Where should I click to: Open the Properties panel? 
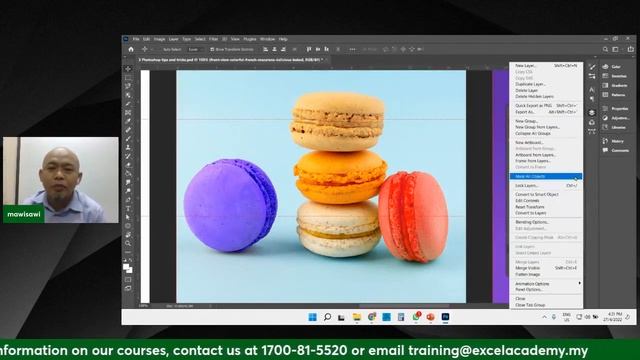click(x=616, y=109)
